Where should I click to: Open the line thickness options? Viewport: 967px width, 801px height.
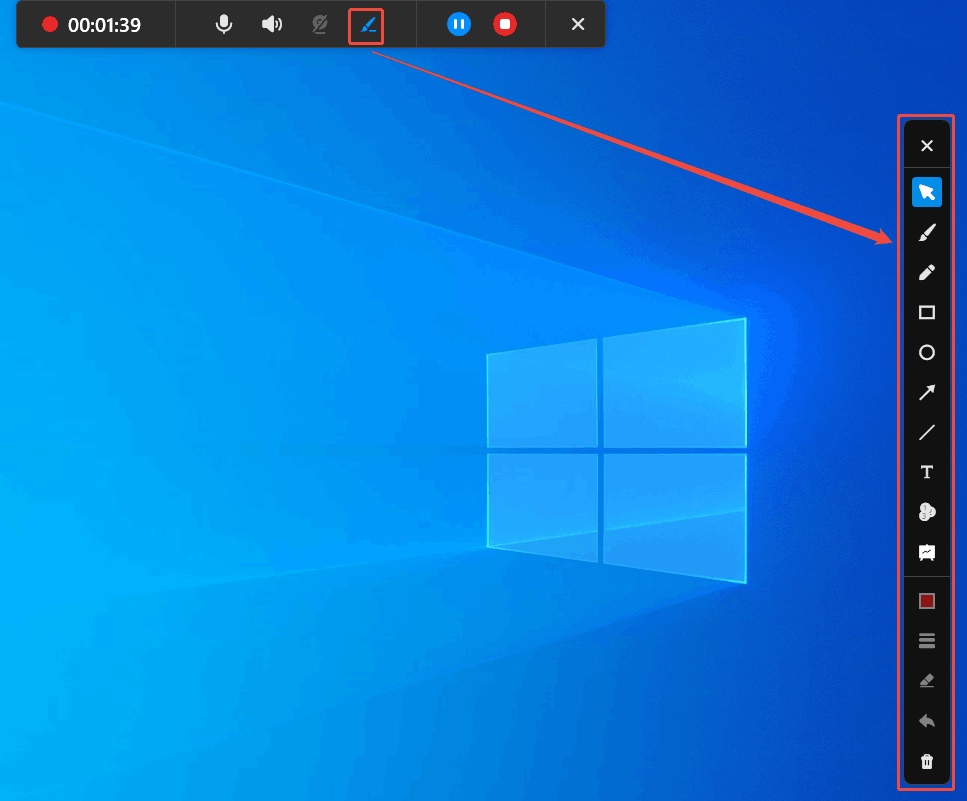click(926, 640)
